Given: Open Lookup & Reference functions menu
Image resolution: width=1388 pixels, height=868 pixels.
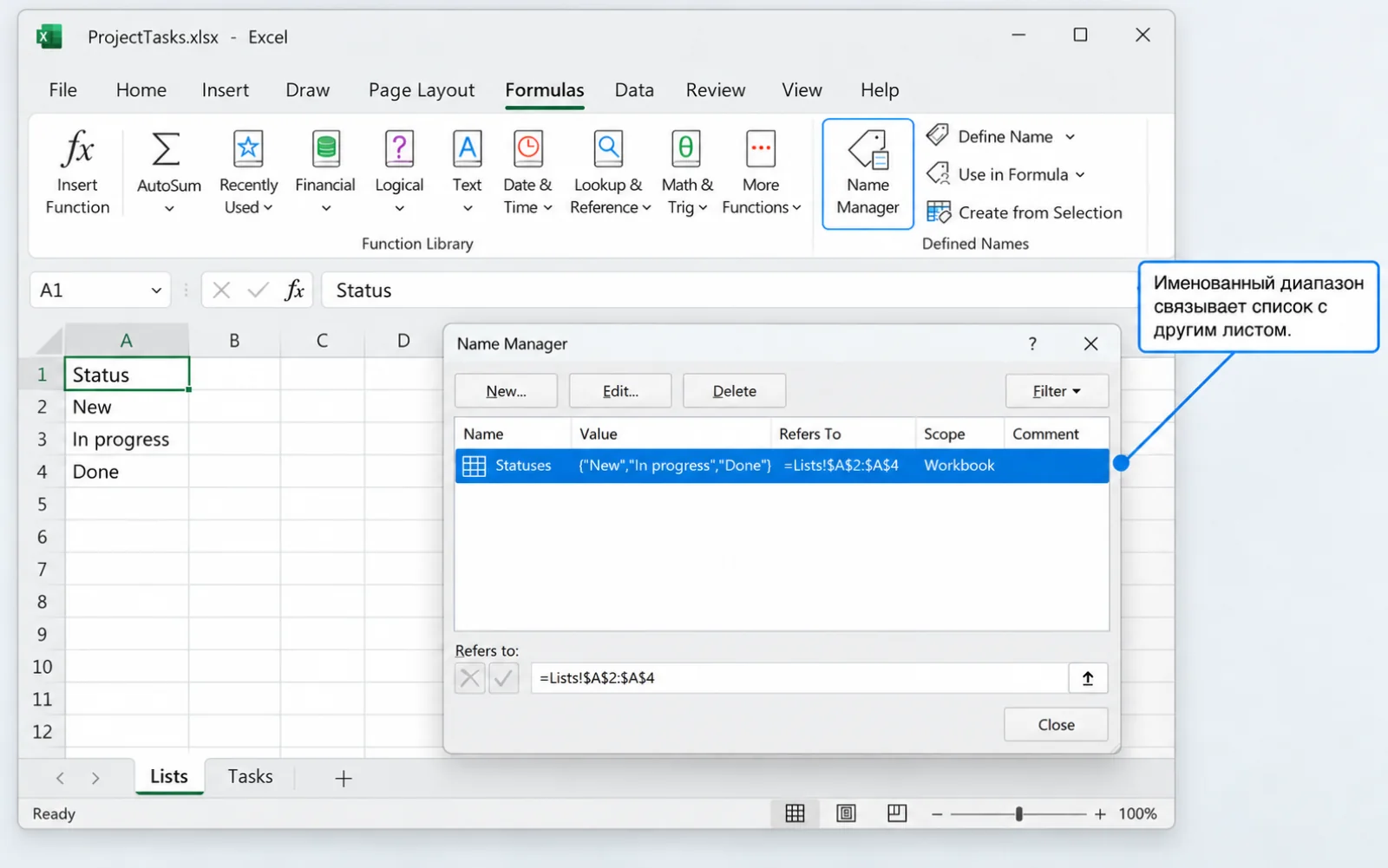Looking at the screenshot, I should [609, 172].
